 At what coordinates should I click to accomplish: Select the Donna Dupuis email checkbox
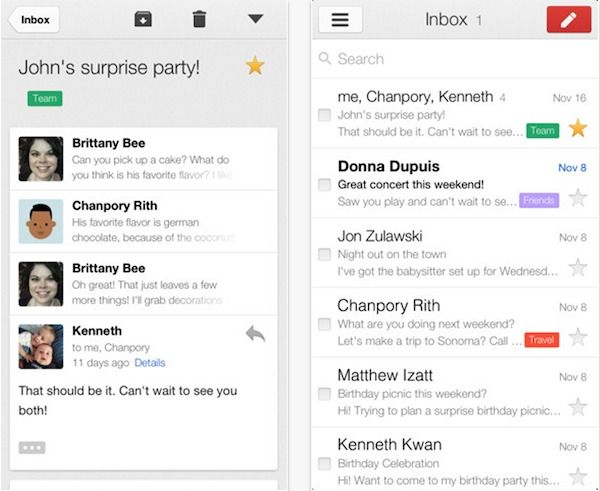pos(324,185)
